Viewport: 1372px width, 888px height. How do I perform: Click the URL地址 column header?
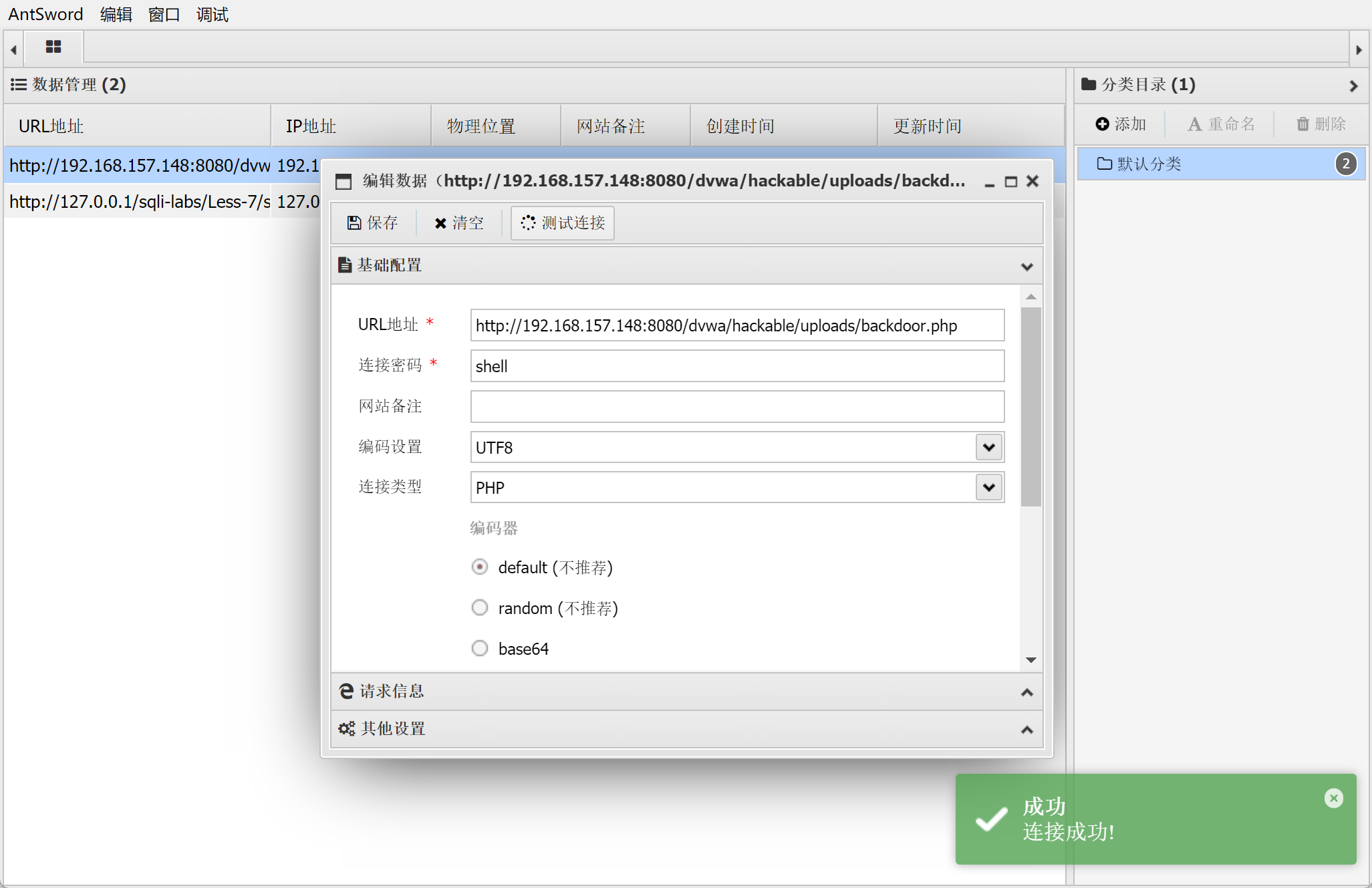137,126
